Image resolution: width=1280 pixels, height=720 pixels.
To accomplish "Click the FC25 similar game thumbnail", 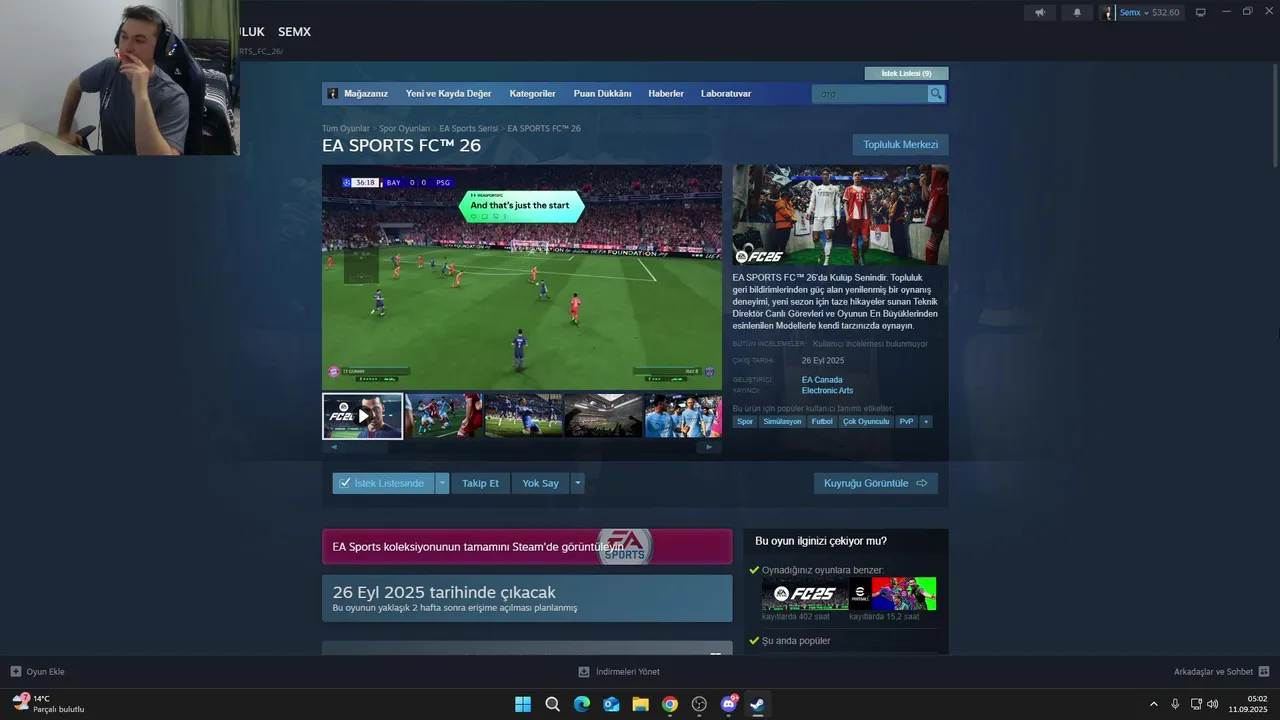I will click(805, 594).
